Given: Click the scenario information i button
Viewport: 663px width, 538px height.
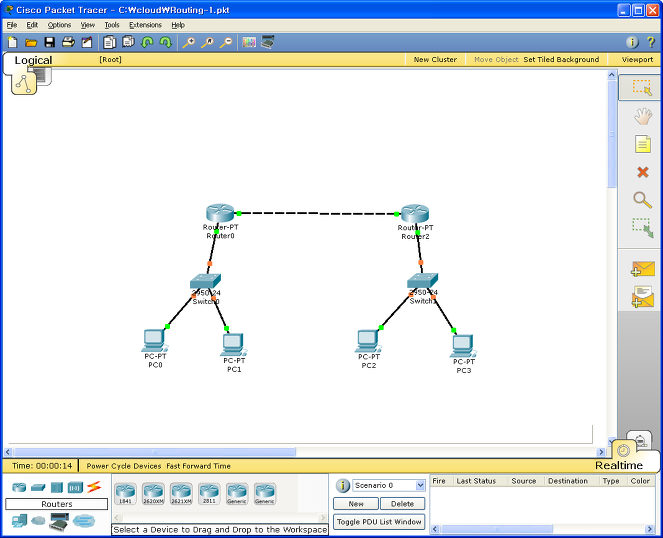Looking at the screenshot, I should [342, 486].
